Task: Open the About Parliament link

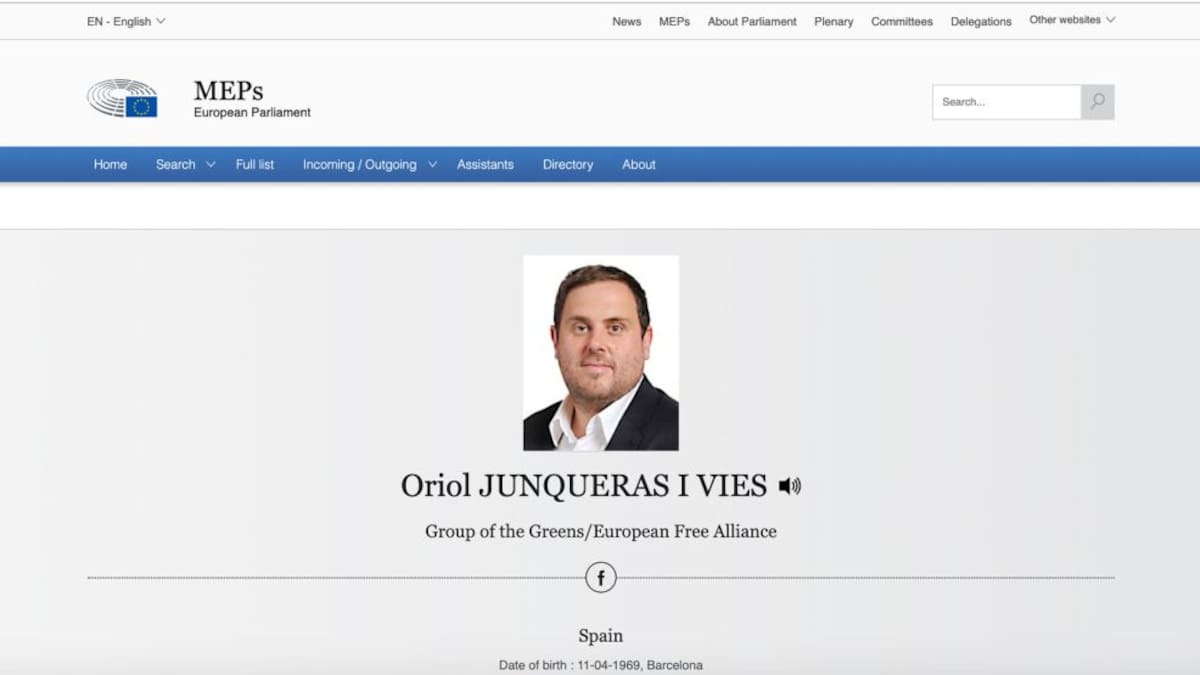Action: pos(752,21)
